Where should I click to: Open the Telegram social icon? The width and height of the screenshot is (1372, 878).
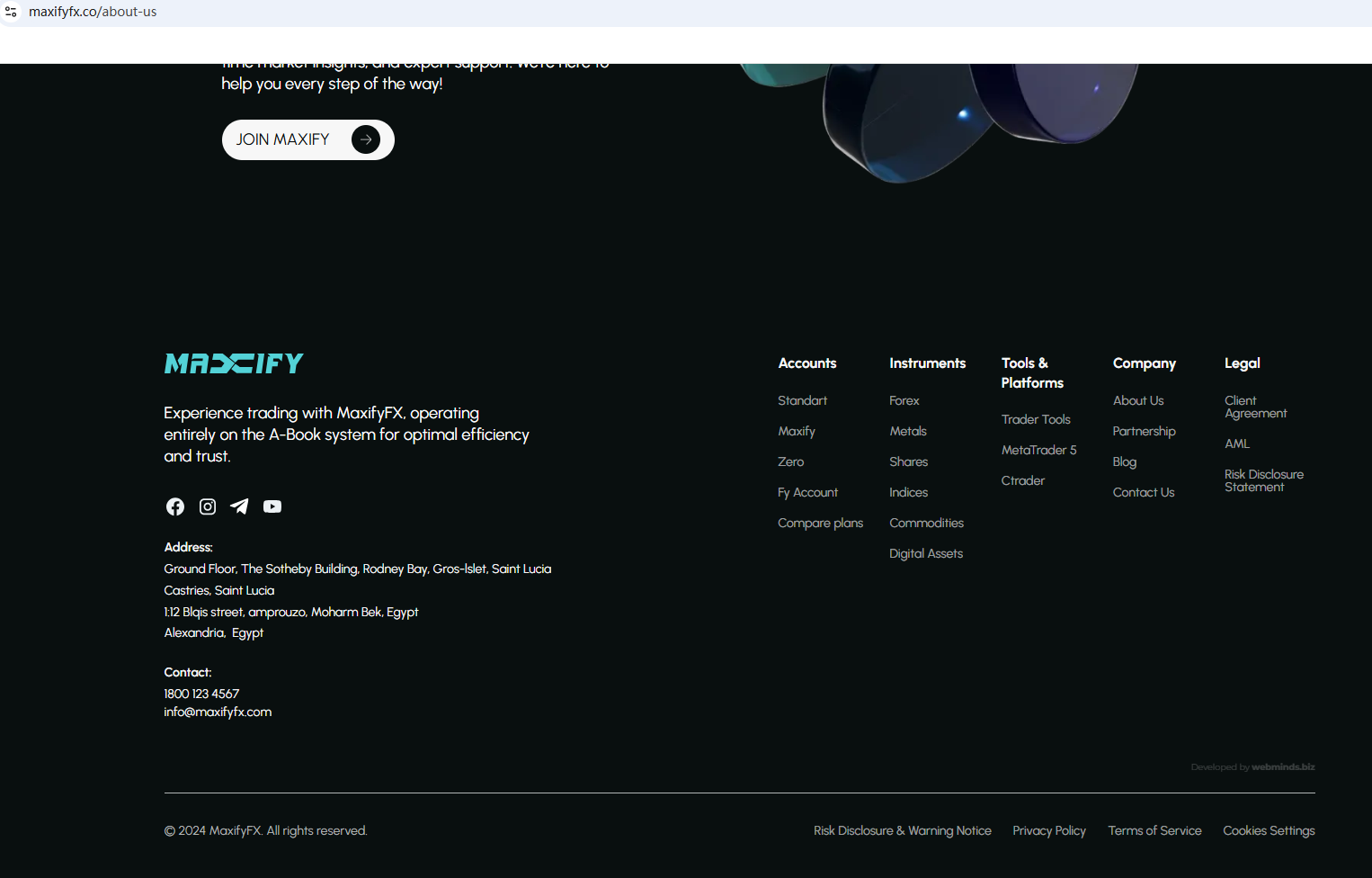239,506
